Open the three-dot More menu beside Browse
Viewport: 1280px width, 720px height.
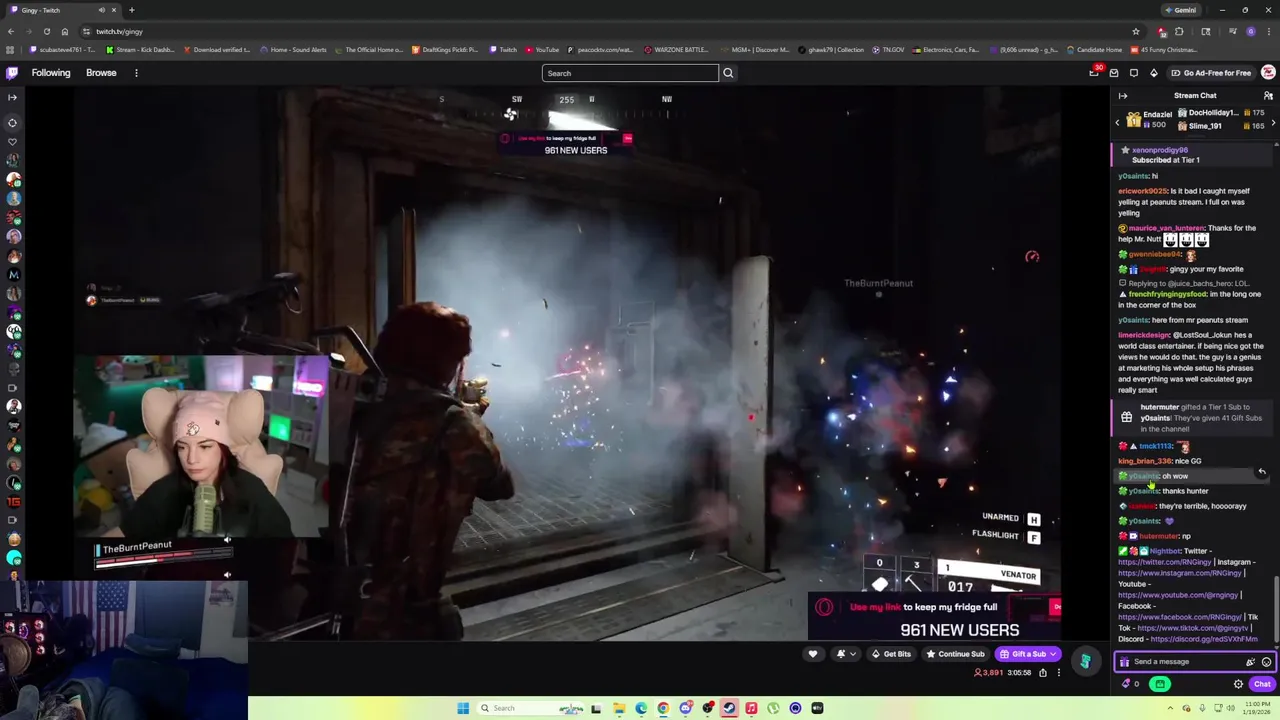tap(136, 73)
